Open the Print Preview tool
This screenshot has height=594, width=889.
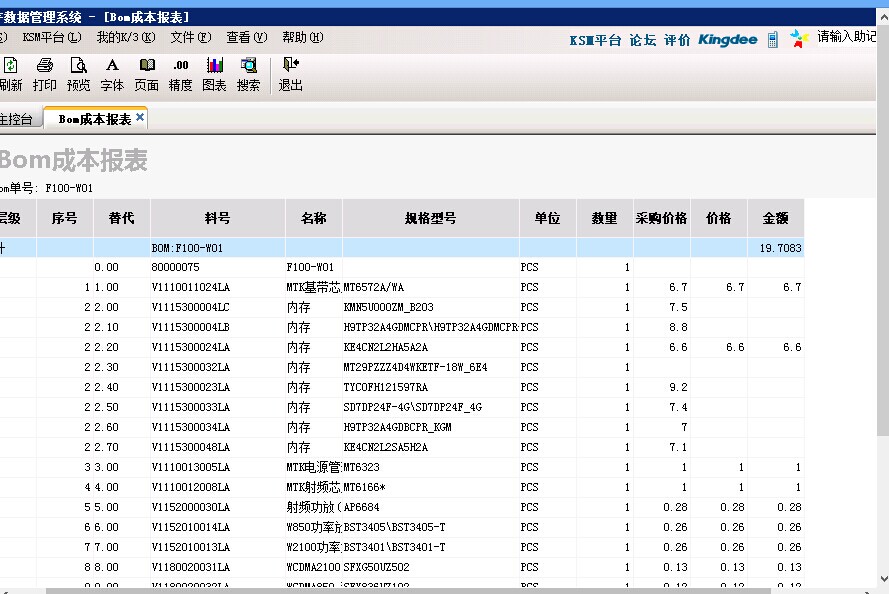click(78, 74)
